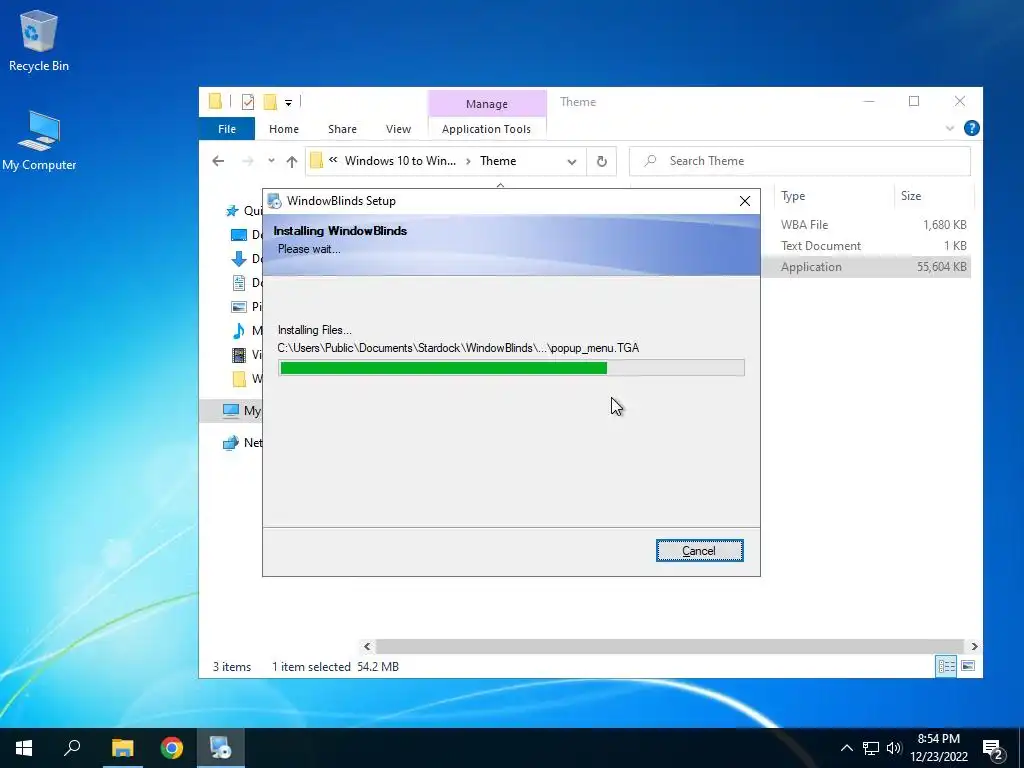This screenshot has width=1024, height=768.
Task: Maximize the Theme Explorer window
Action: pyautogui.click(x=914, y=101)
